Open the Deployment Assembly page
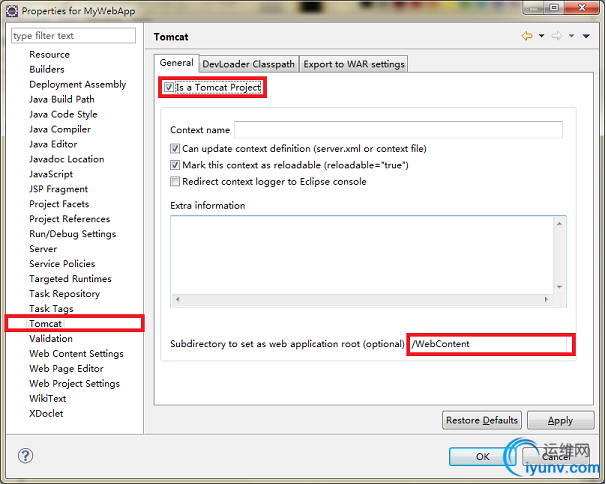The image size is (606, 484). pos(78,85)
